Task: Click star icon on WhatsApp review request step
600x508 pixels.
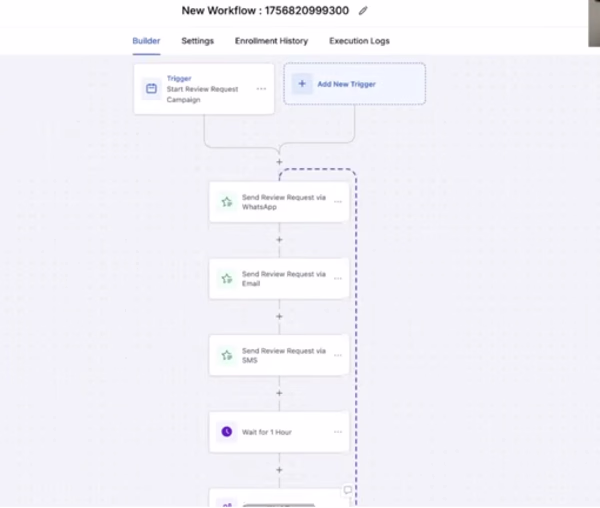Action: pyautogui.click(x=227, y=202)
